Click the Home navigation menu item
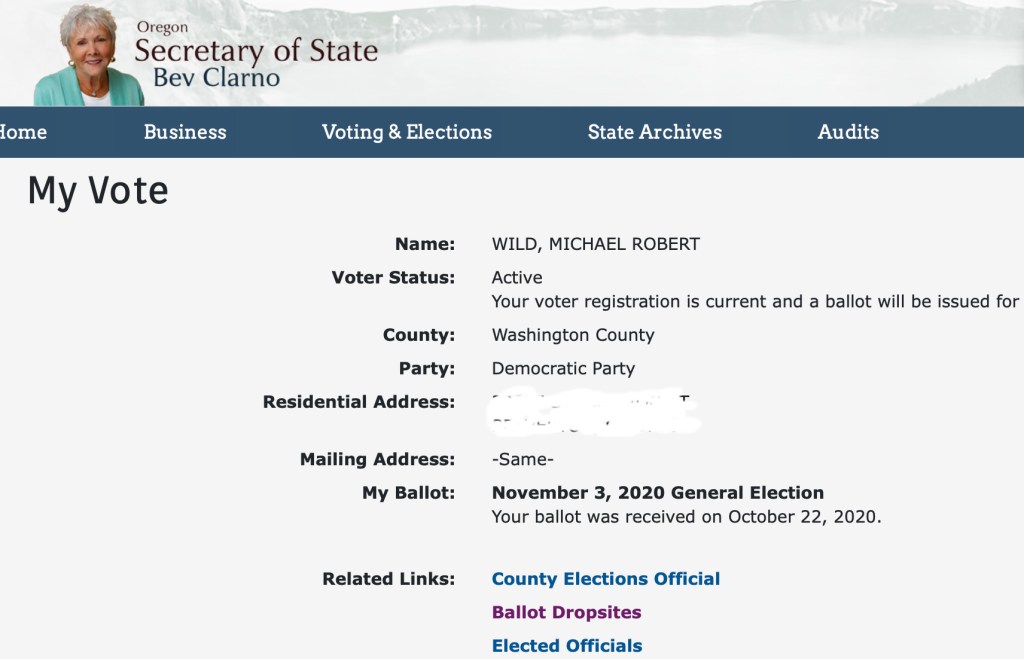 [22, 132]
